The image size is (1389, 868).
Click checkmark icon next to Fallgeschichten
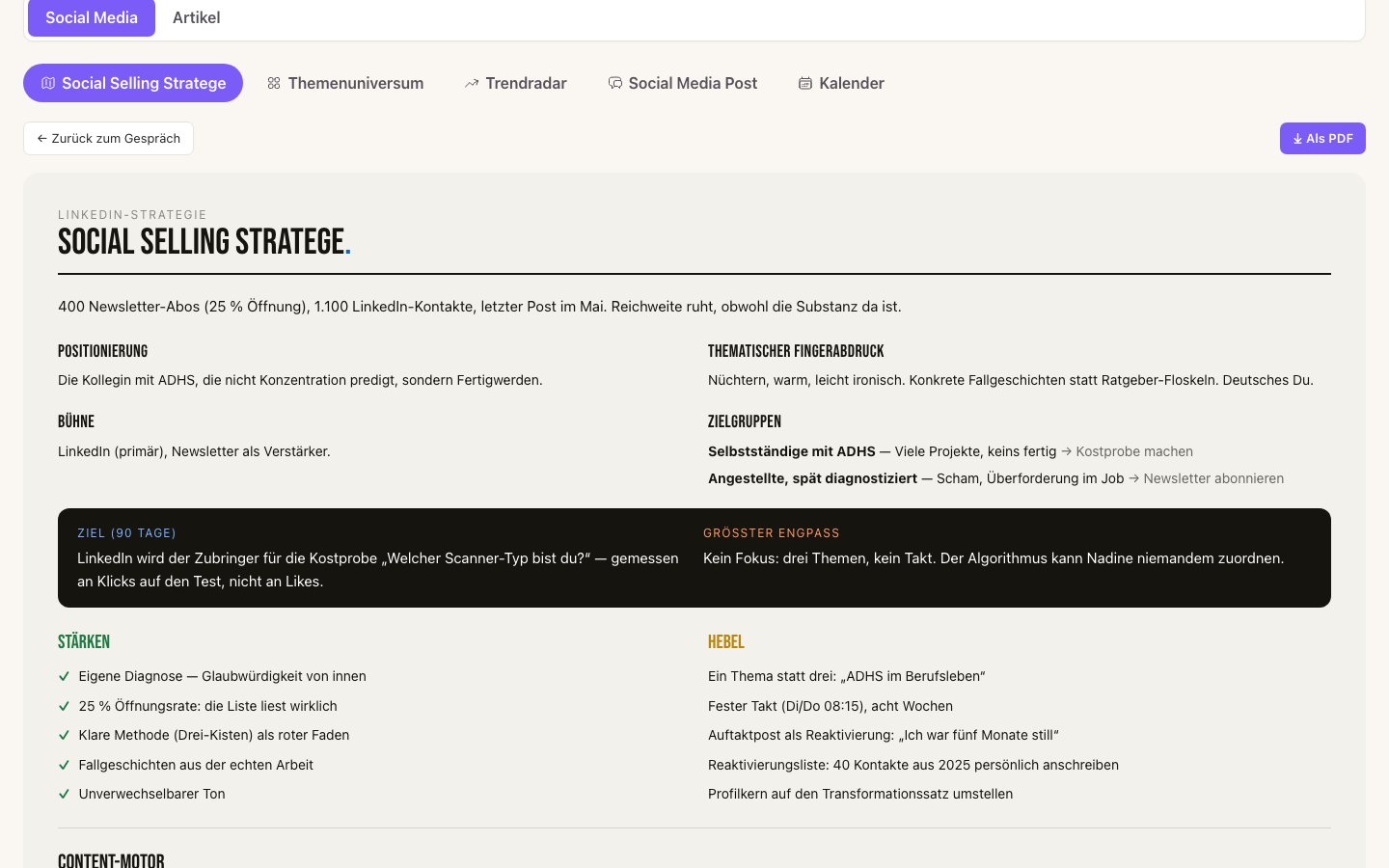point(65,765)
